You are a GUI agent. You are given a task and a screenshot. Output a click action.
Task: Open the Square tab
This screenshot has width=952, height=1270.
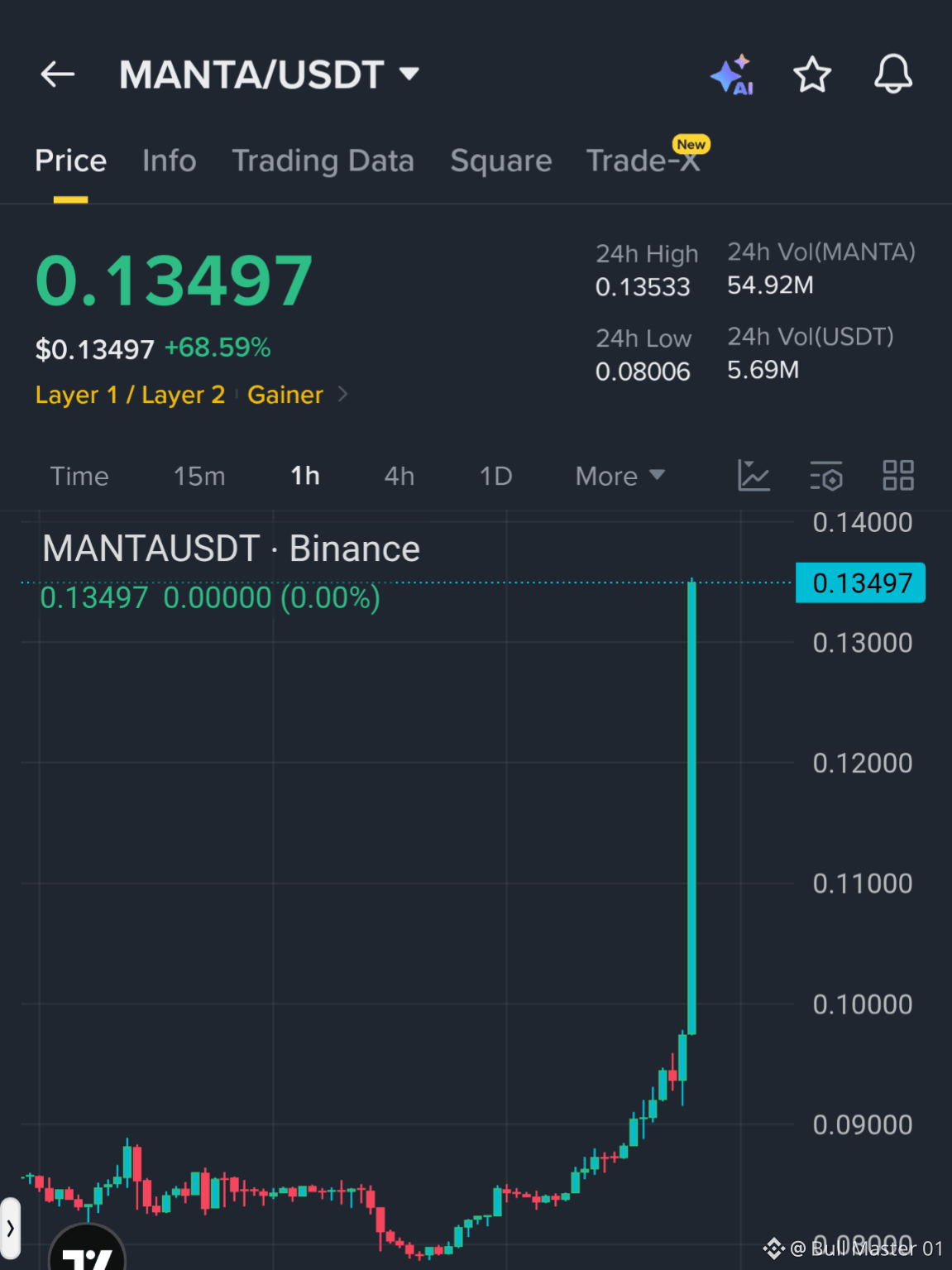point(500,161)
